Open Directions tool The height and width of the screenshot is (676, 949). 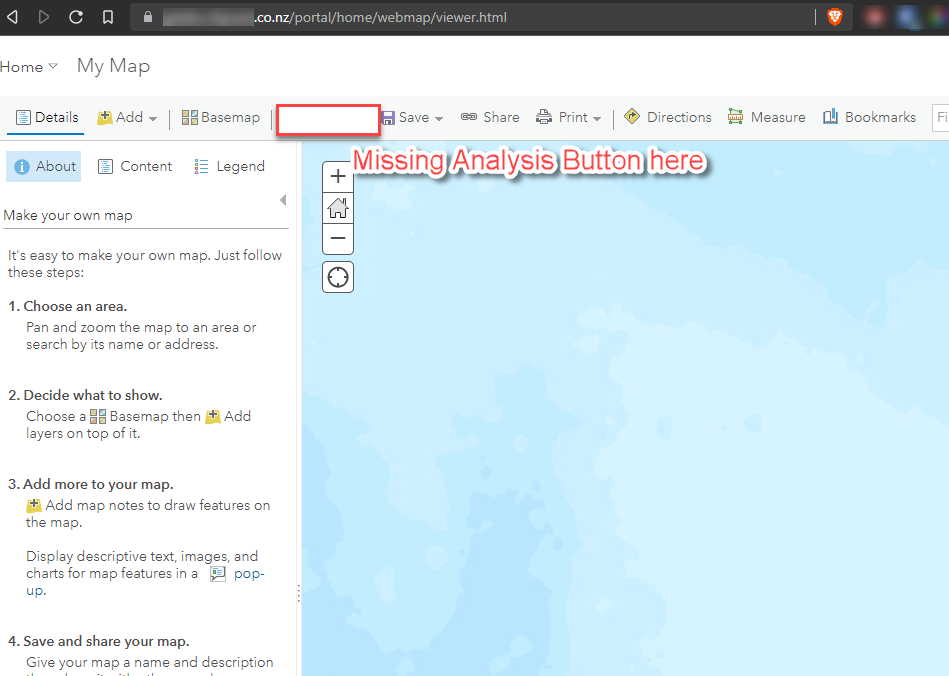coord(668,117)
